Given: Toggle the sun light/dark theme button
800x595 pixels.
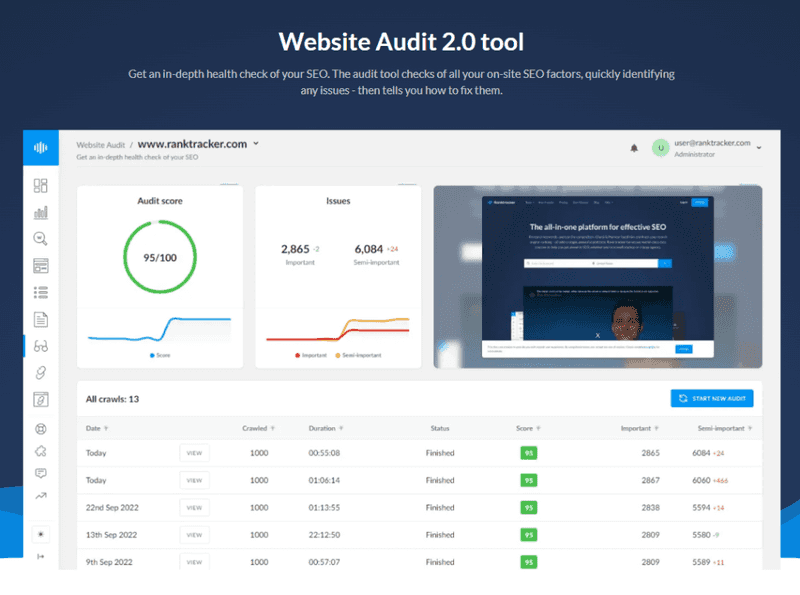Looking at the screenshot, I should click(41, 534).
